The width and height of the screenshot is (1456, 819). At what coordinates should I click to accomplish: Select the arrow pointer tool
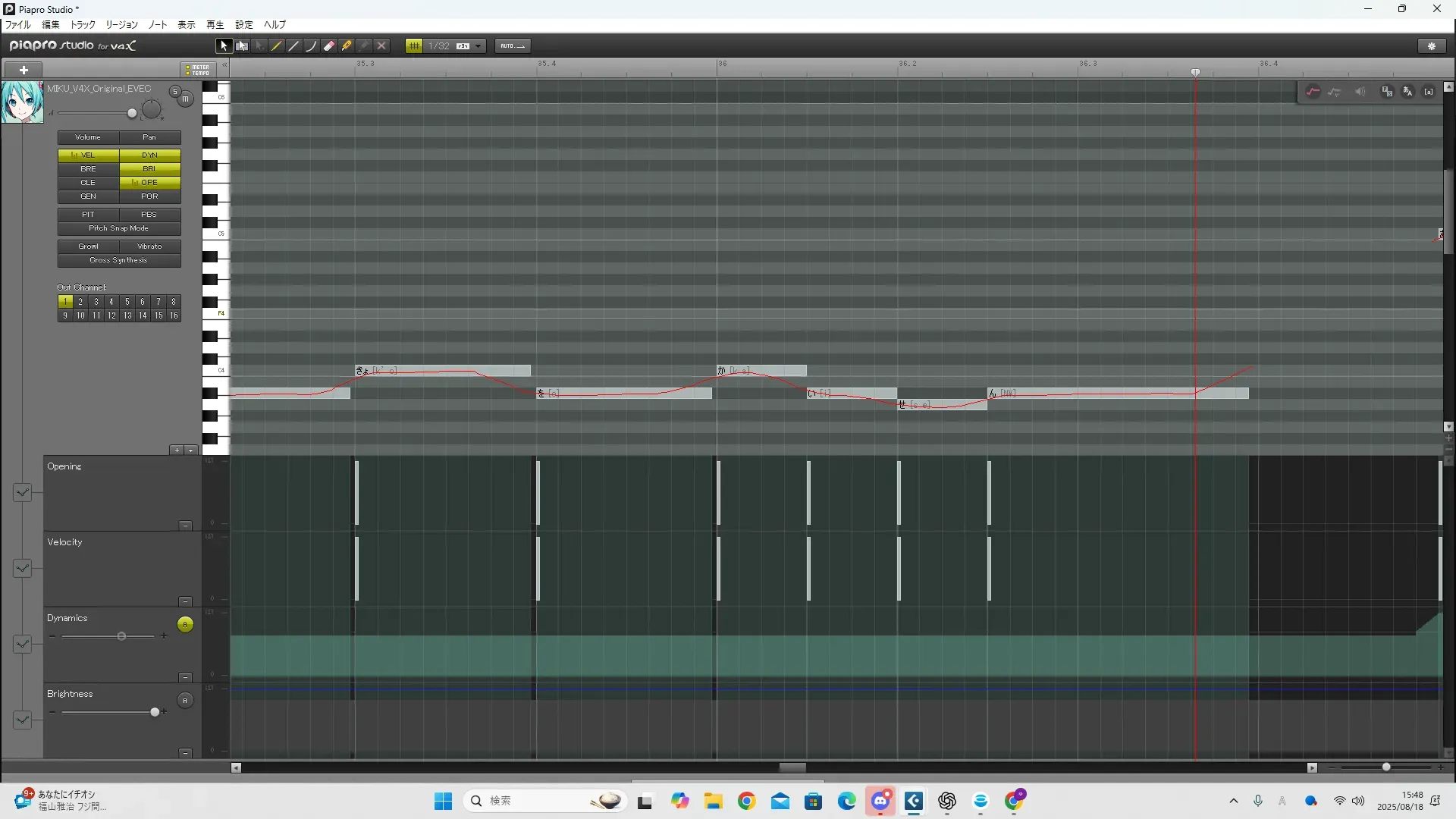click(223, 46)
